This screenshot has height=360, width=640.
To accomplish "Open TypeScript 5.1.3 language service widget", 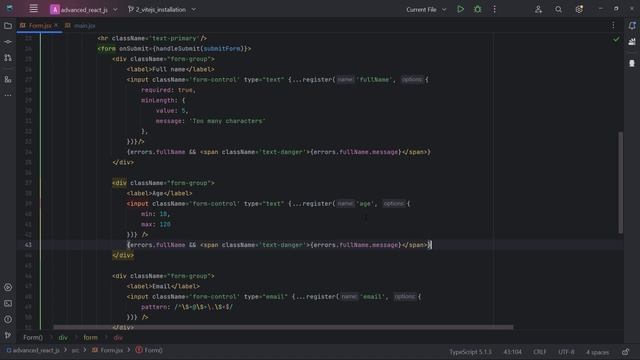I will click(x=471, y=352).
